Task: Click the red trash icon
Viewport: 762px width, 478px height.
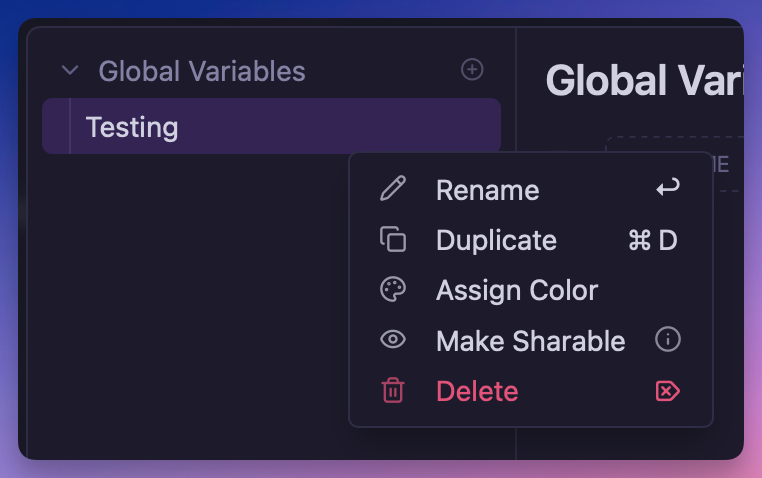Action: pos(393,391)
